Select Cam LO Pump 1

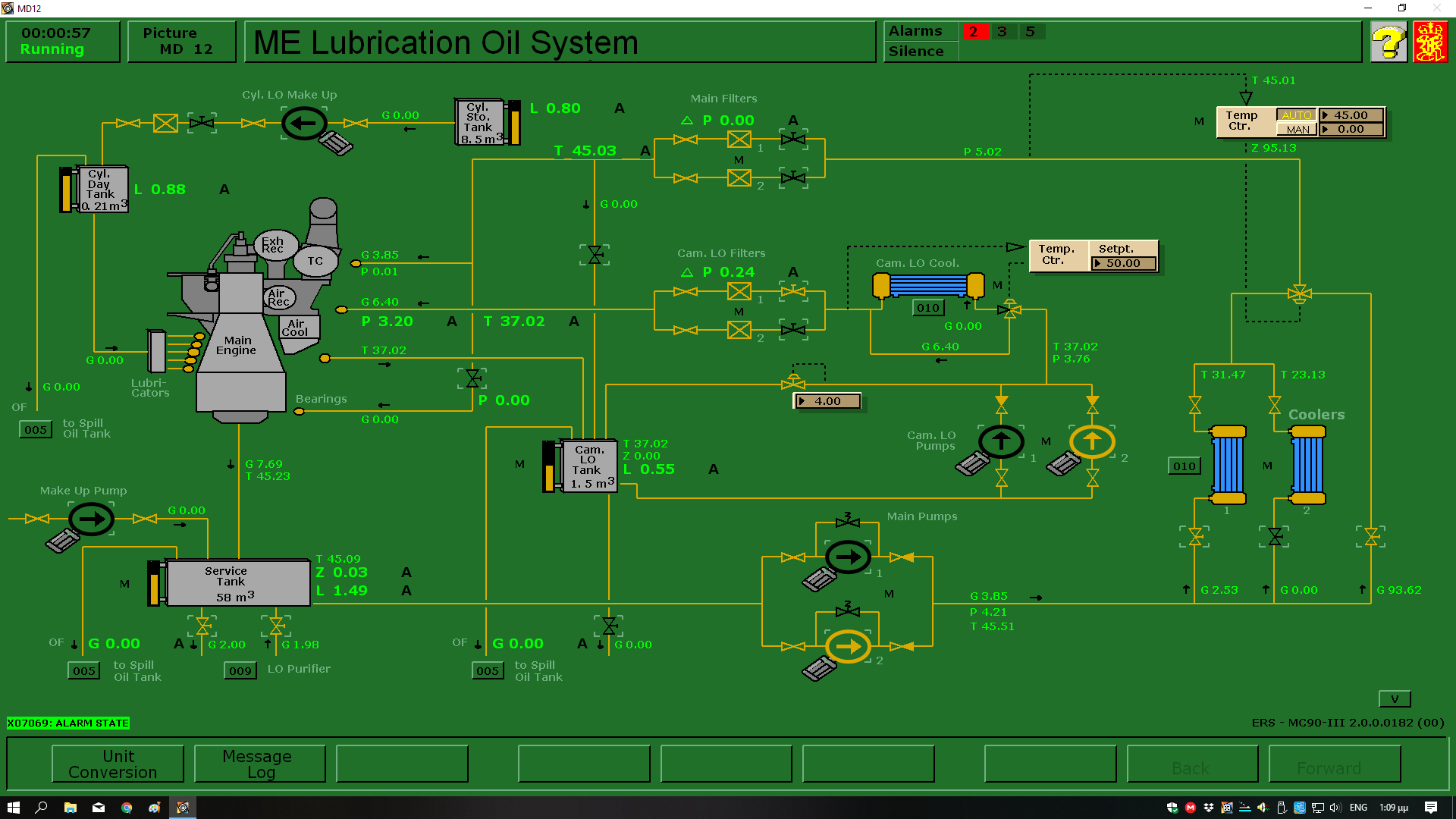1001,441
